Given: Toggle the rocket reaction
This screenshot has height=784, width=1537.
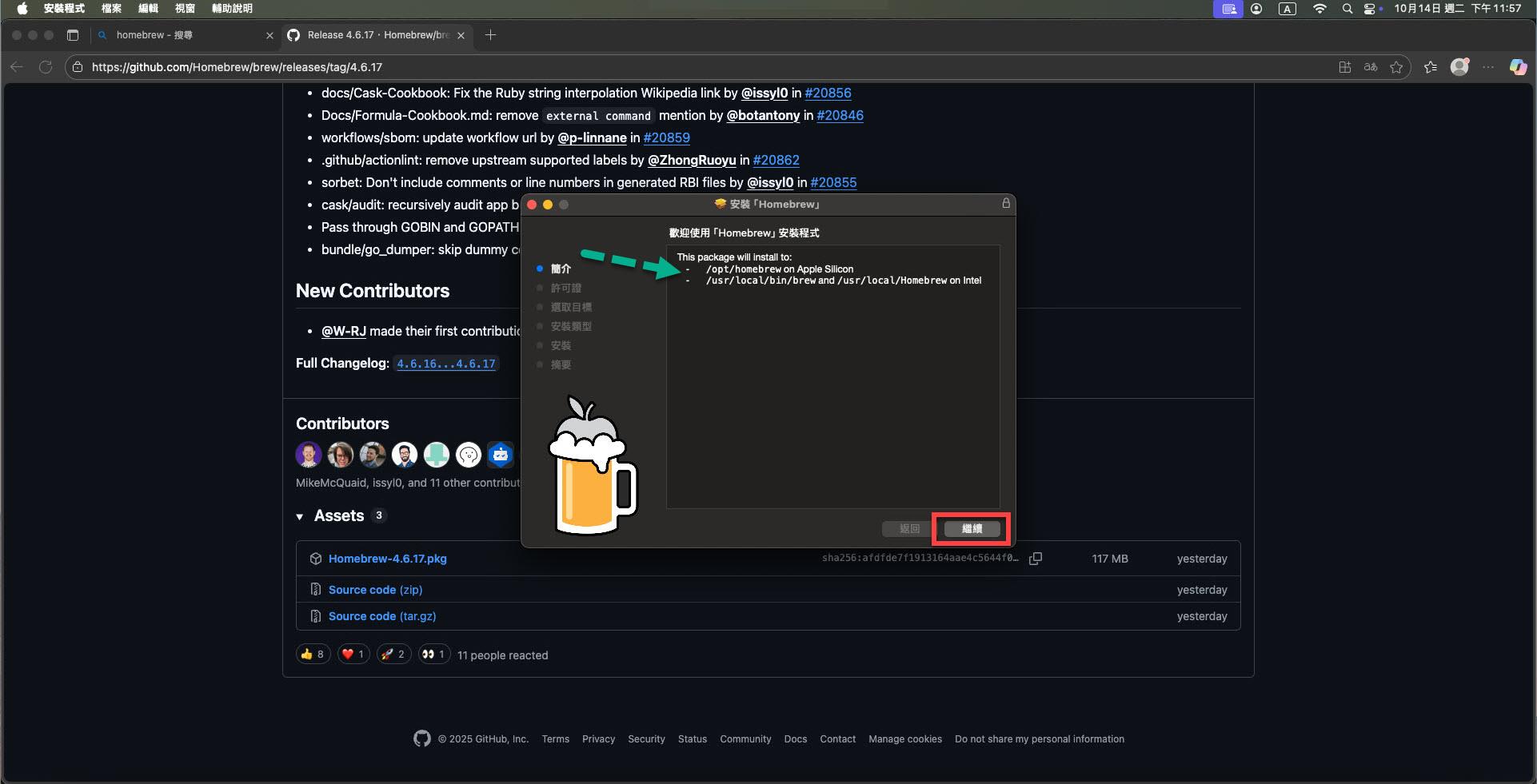Looking at the screenshot, I should pyautogui.click(x=393, y=655).
